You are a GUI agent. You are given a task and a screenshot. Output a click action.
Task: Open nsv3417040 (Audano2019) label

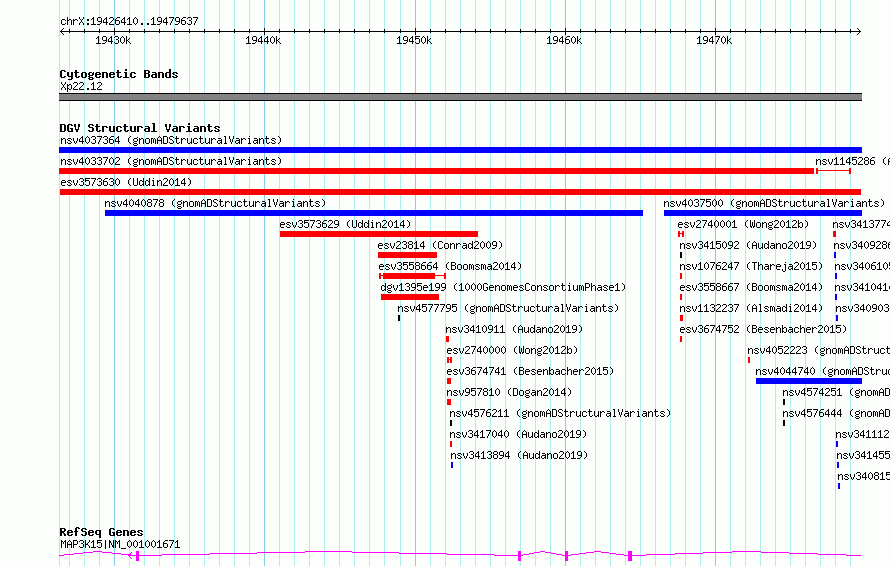pos(518,434)
